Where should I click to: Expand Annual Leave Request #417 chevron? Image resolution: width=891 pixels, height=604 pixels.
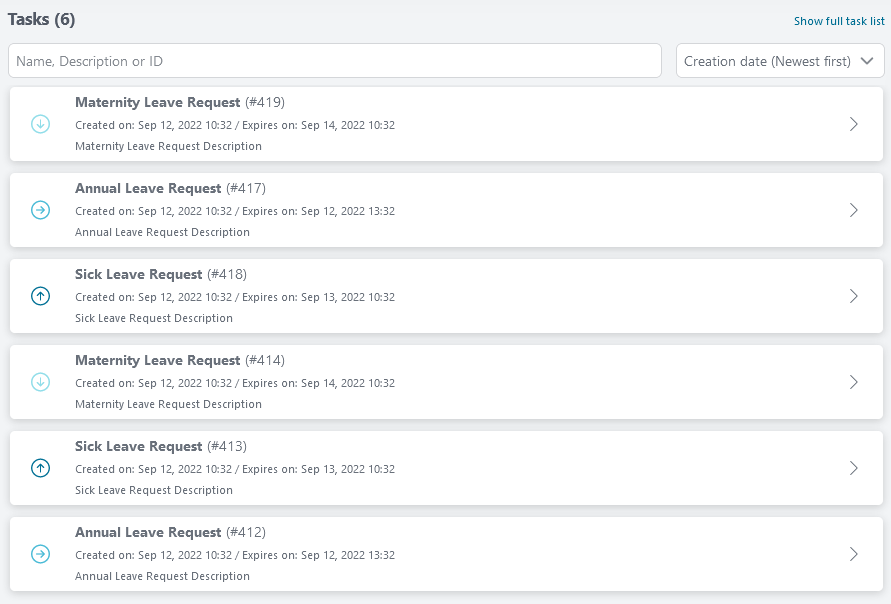(853, 210)
